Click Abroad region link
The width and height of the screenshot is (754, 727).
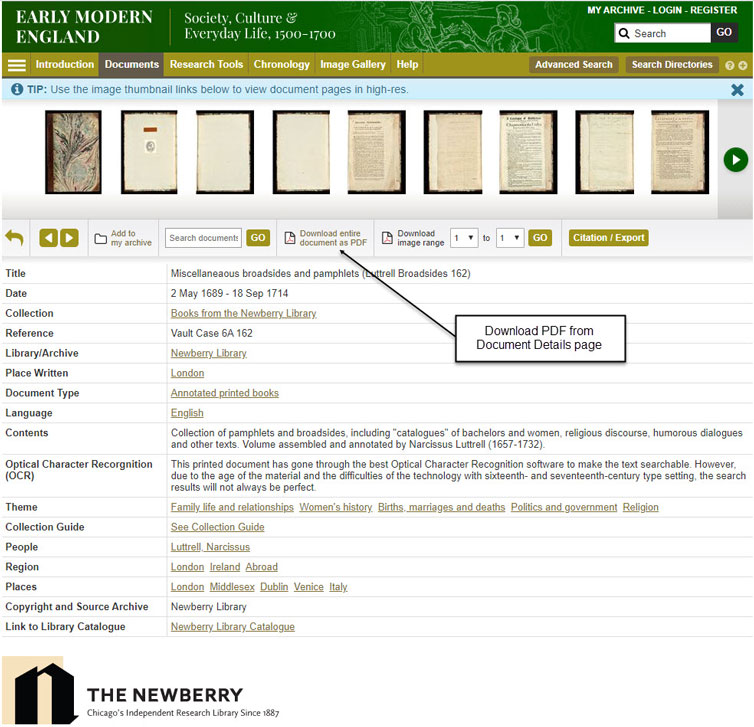click(x=262, y=567)
